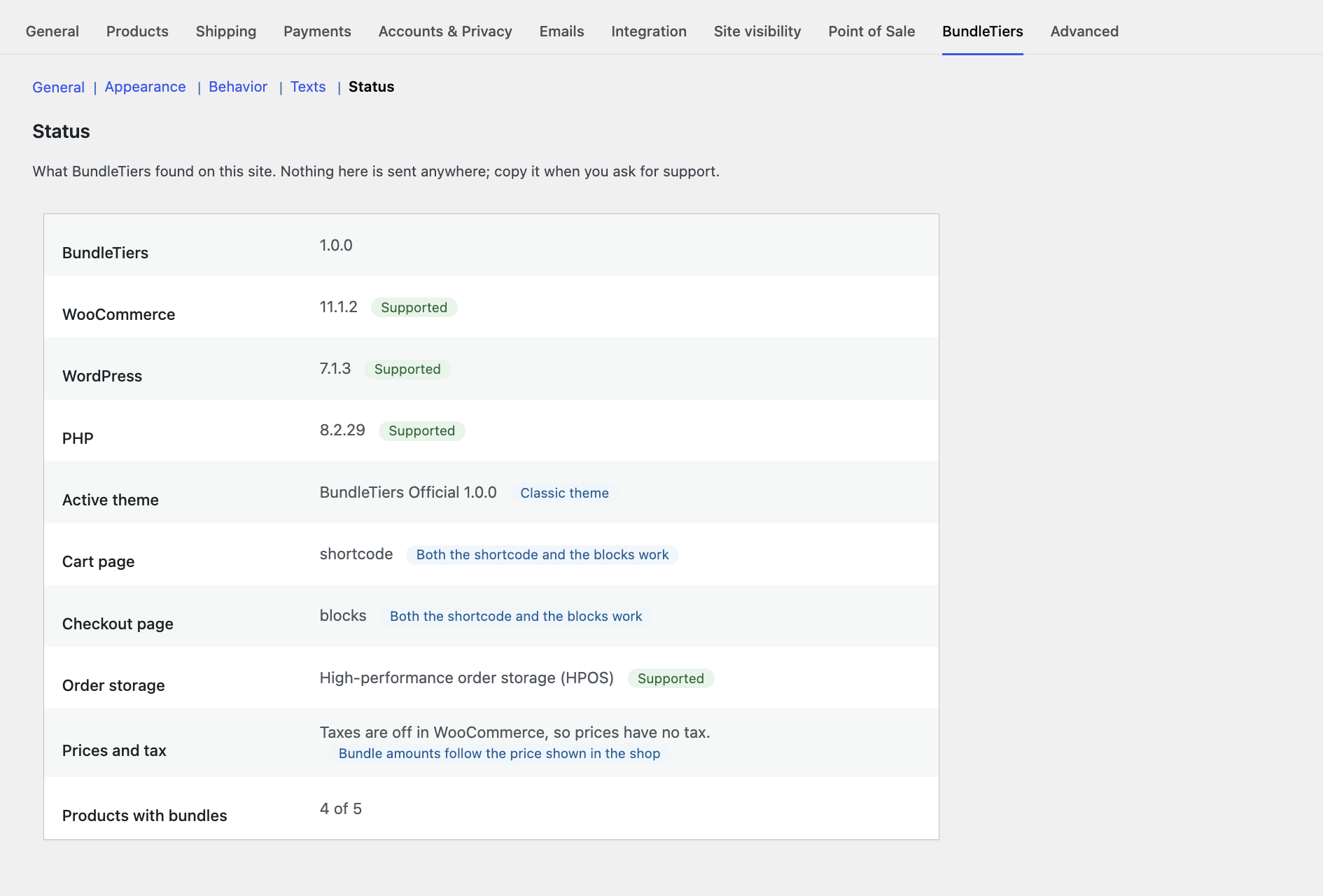Select the current Status sub-section
Screen dimensions: 1323x896
click(371, 87)
